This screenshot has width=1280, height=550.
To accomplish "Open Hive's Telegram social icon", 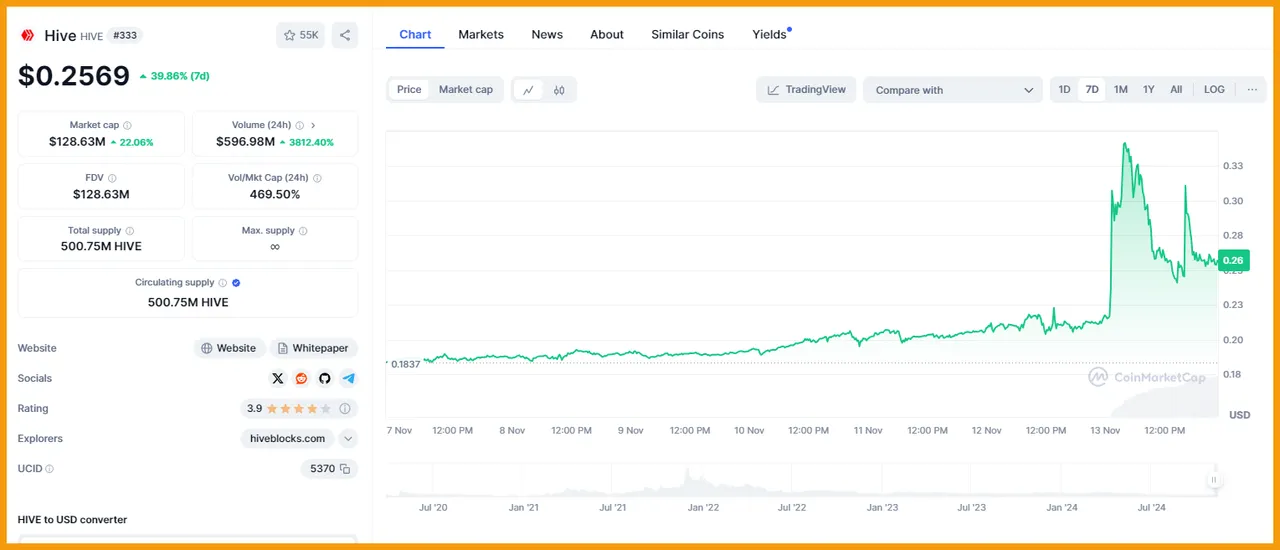I will pyautogui.click(x=348, y=378).
